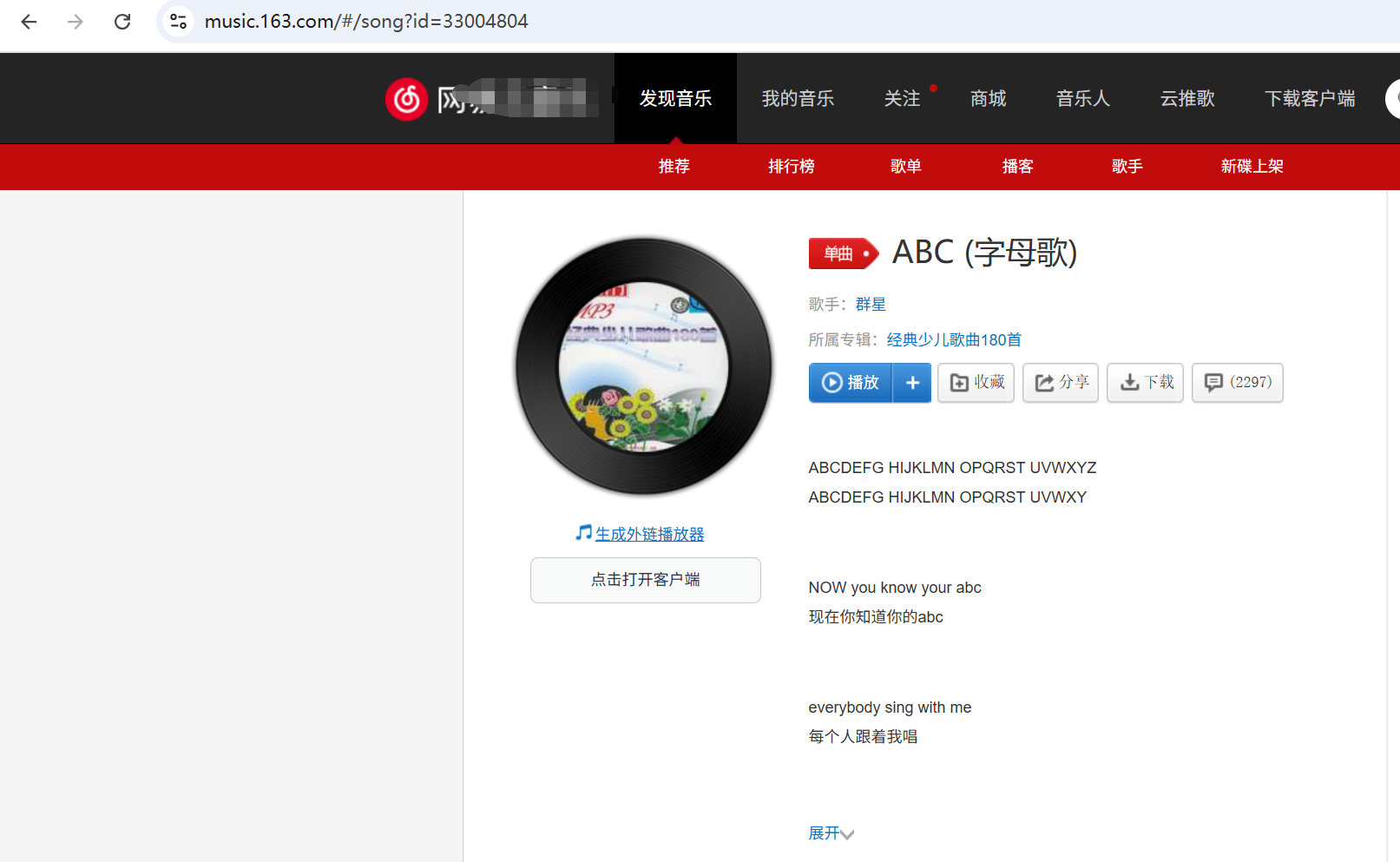Open the 播客 sub-navigation item
1400x862 pixels.
point(1017,167)
